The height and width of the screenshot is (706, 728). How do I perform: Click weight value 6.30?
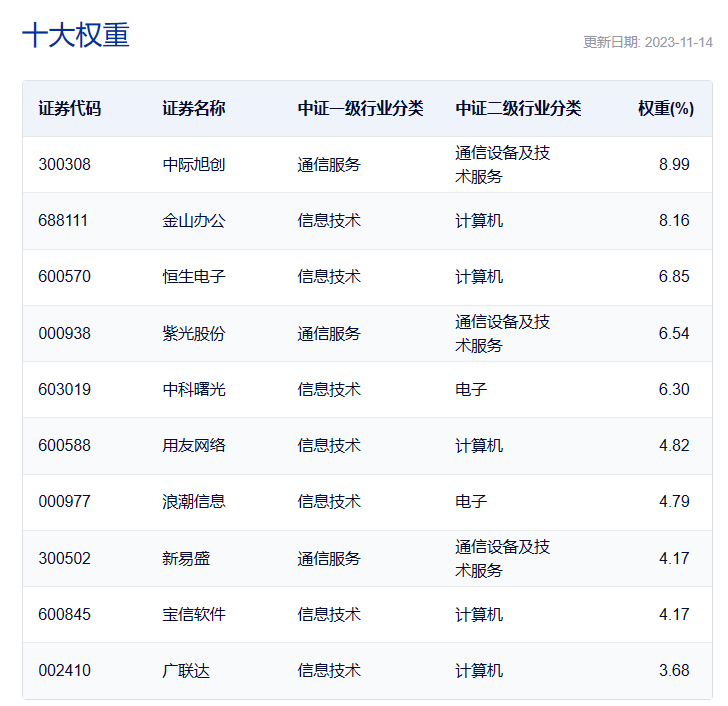pyautogui.click(x=674, y=389)
